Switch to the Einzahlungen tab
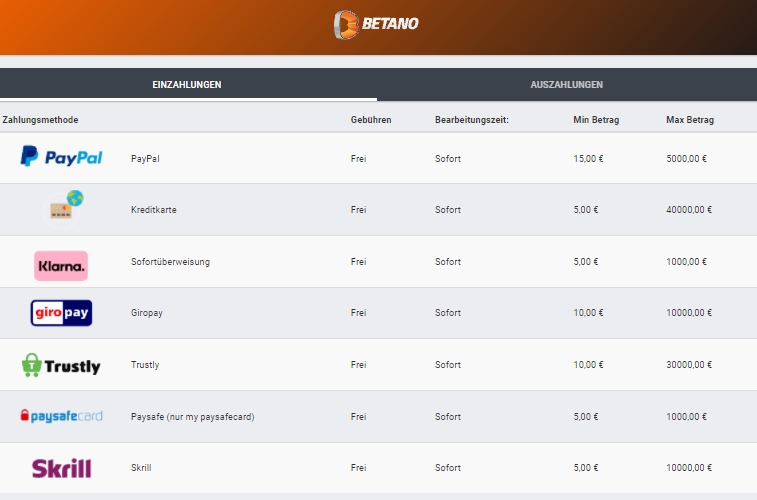Image resolution: width=757 pixels, height=500 pixels. [x=187, y=84]
